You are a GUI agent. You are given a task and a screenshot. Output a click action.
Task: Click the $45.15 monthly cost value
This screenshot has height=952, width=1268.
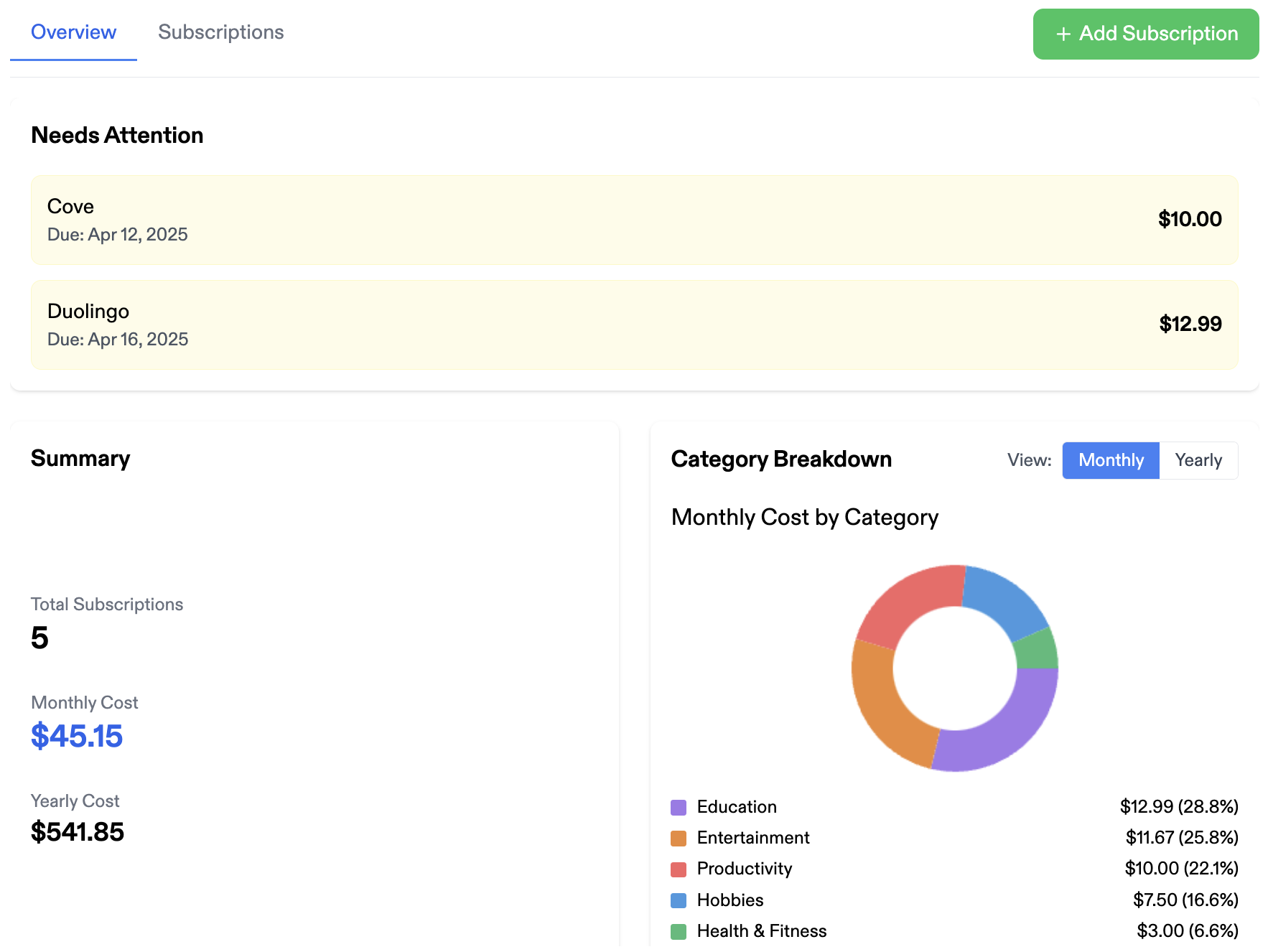tap(77, 736)
